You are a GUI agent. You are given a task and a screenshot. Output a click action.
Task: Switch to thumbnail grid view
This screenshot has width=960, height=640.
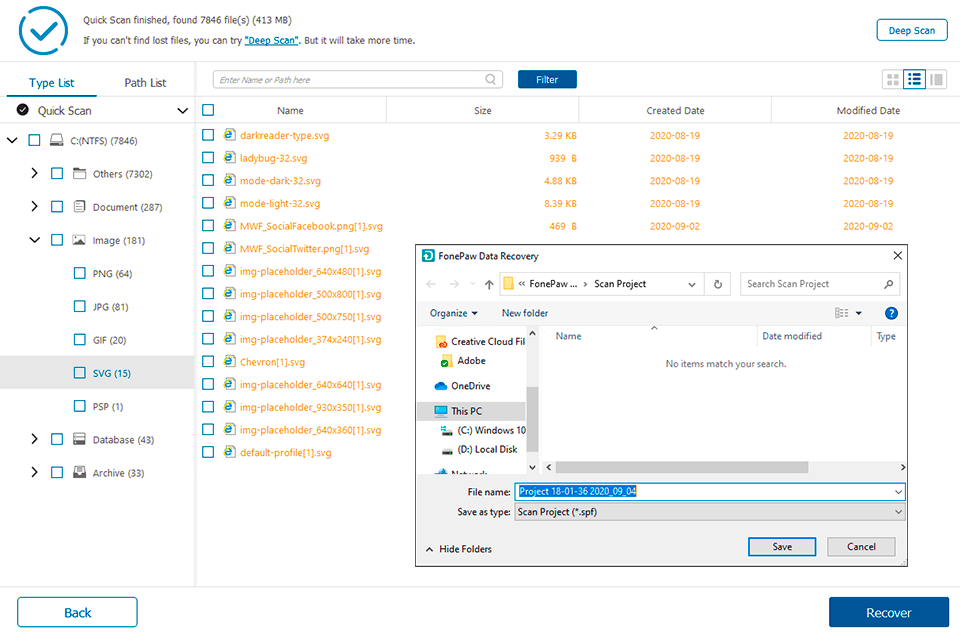892,79
